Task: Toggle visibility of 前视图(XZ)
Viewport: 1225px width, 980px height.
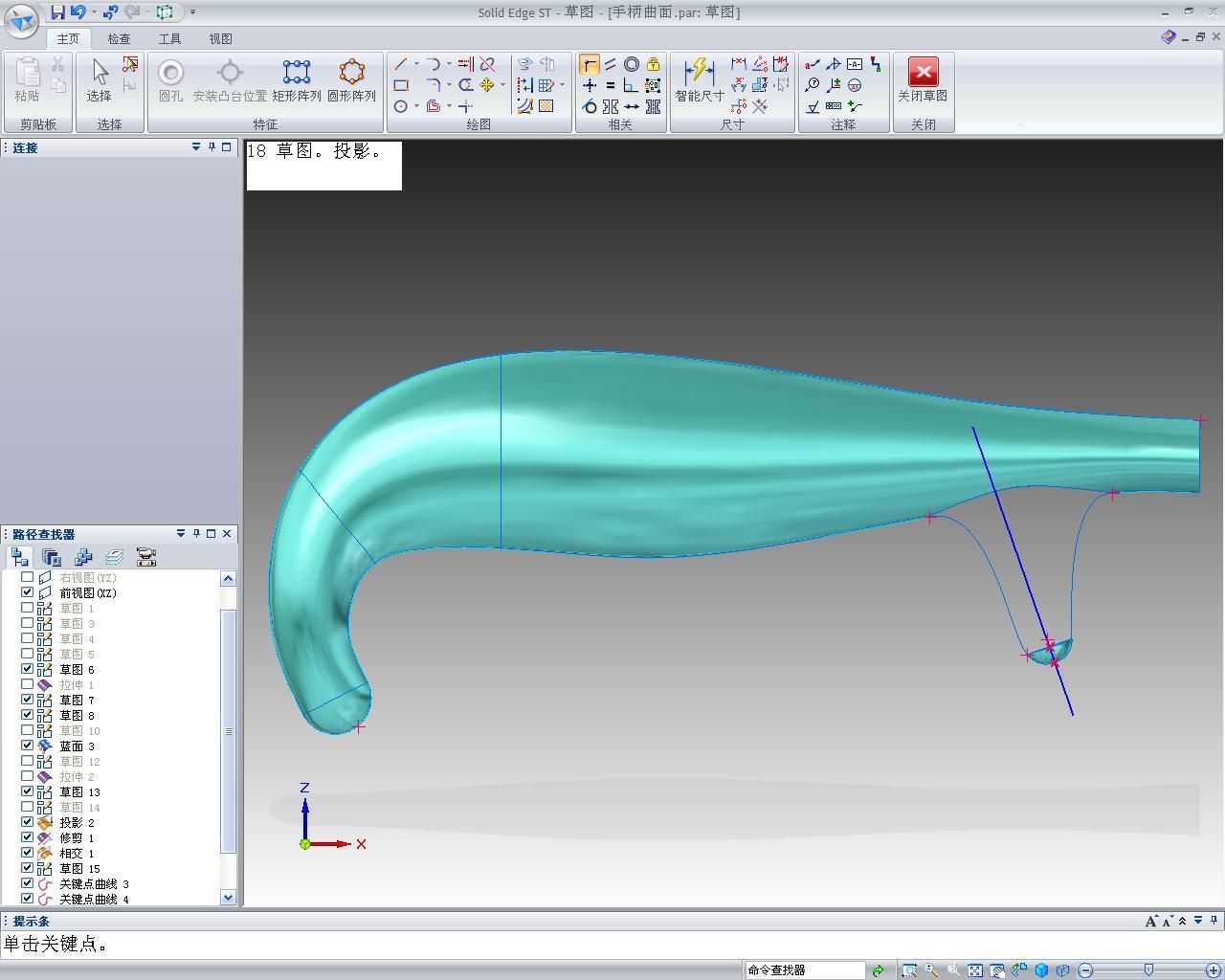Action: tap(28, 592)
